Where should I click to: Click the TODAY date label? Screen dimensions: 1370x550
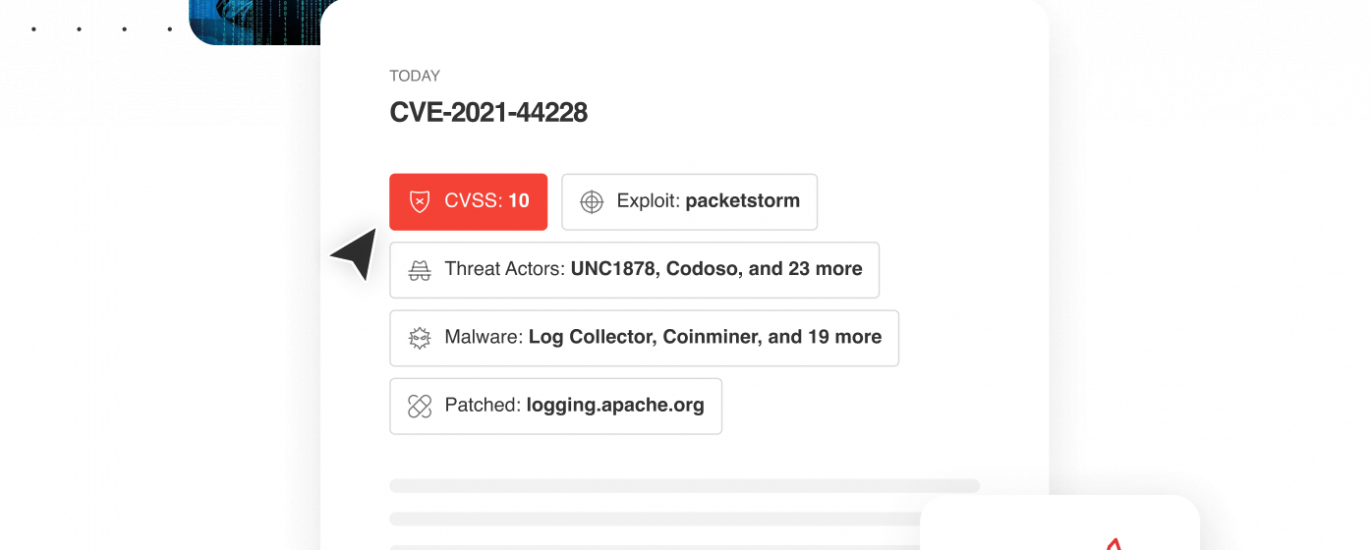414,76
